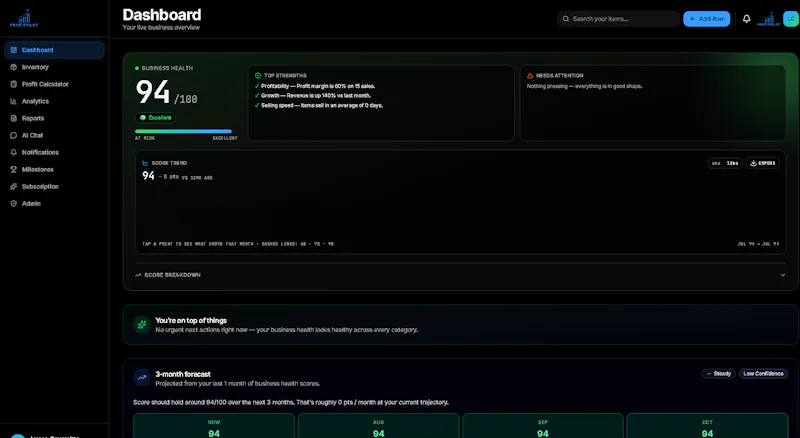Click the bell notification icon in the header

746,19
